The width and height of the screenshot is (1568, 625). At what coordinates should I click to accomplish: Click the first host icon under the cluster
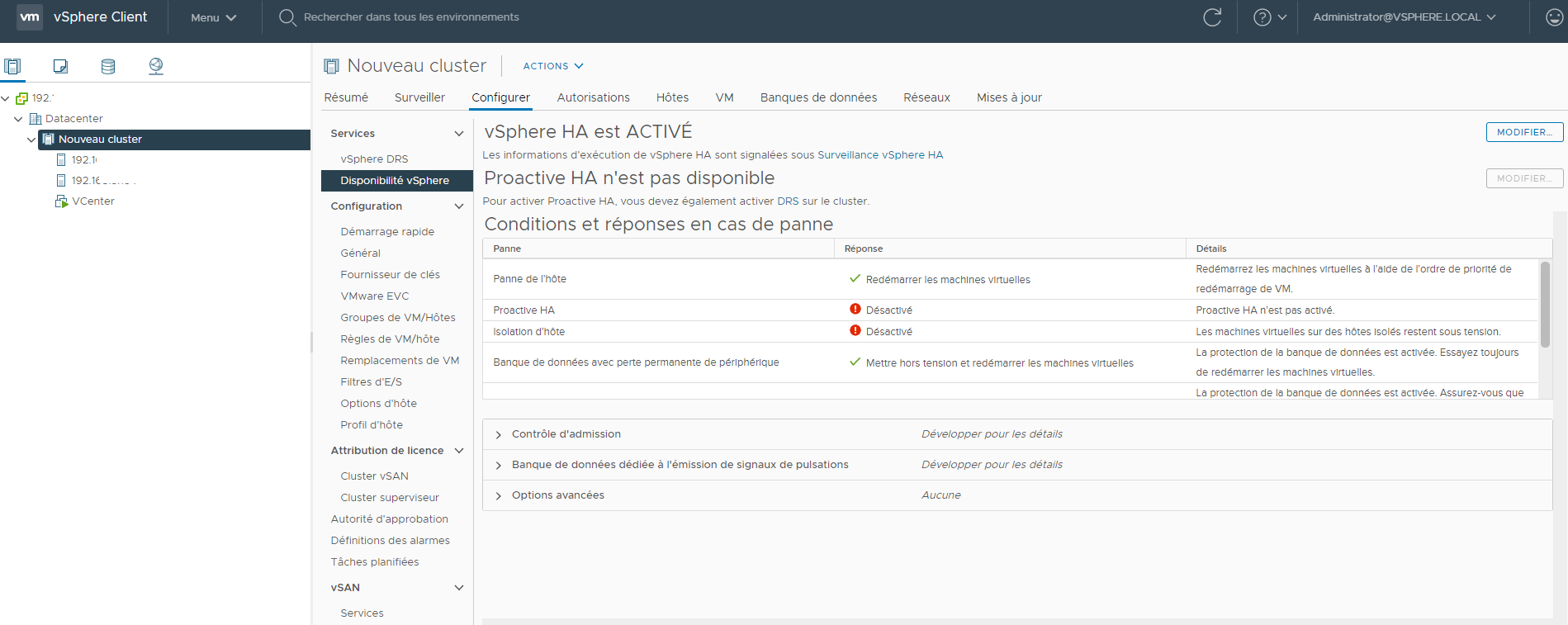61,159
